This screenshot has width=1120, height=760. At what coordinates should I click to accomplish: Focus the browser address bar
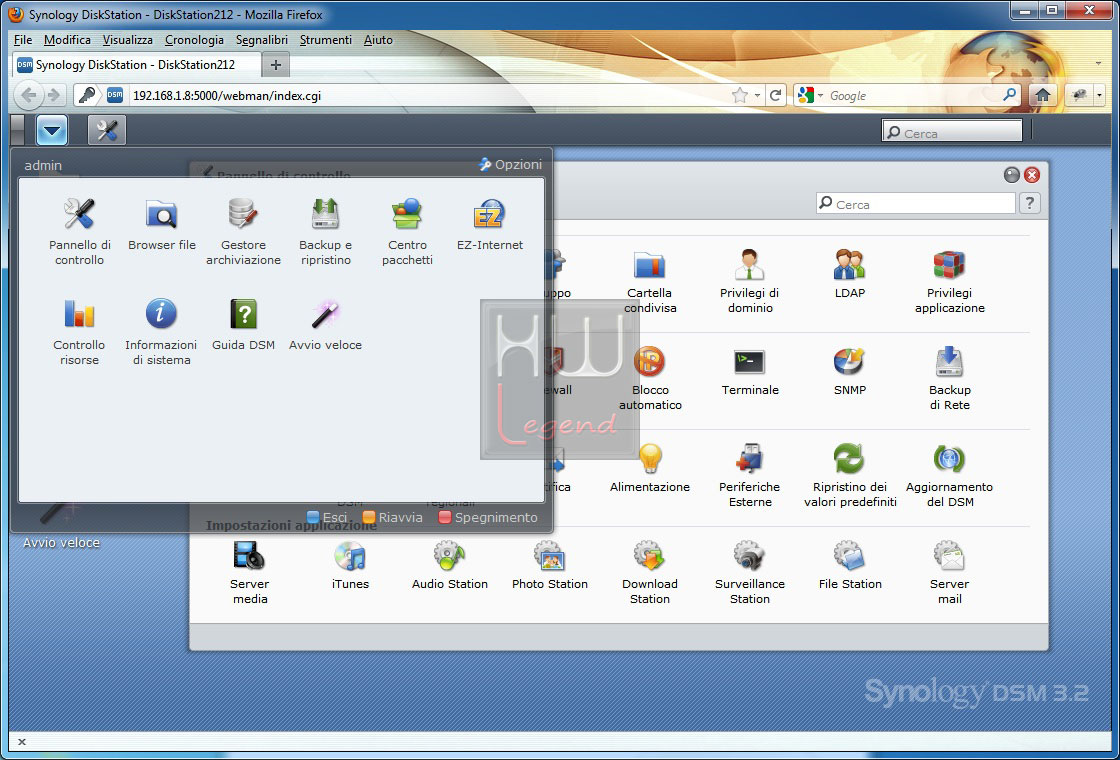coord(429,95)
